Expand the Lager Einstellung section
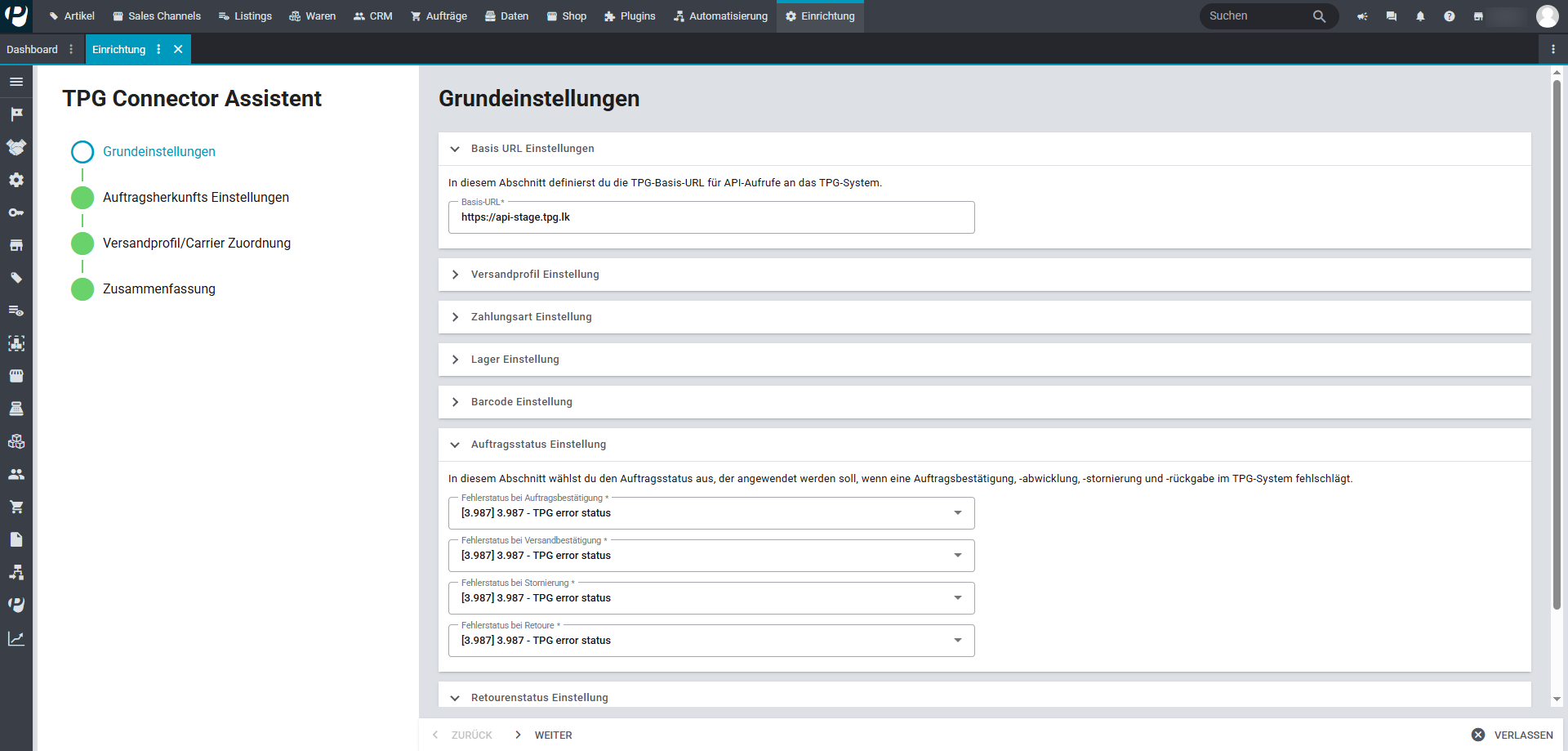1568x751 pixels. coord(984,360)
